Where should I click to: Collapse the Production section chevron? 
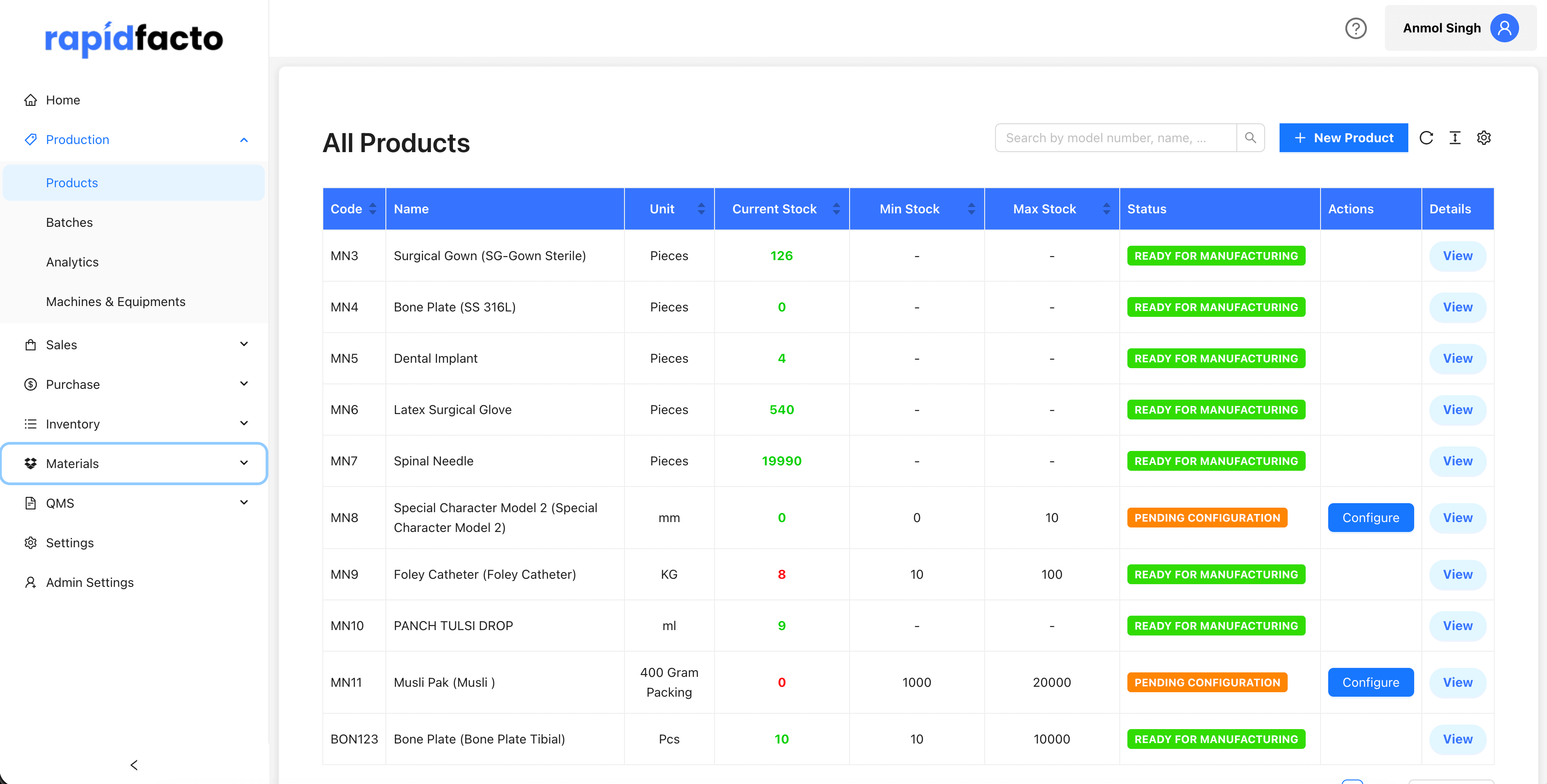coord(244,139)
